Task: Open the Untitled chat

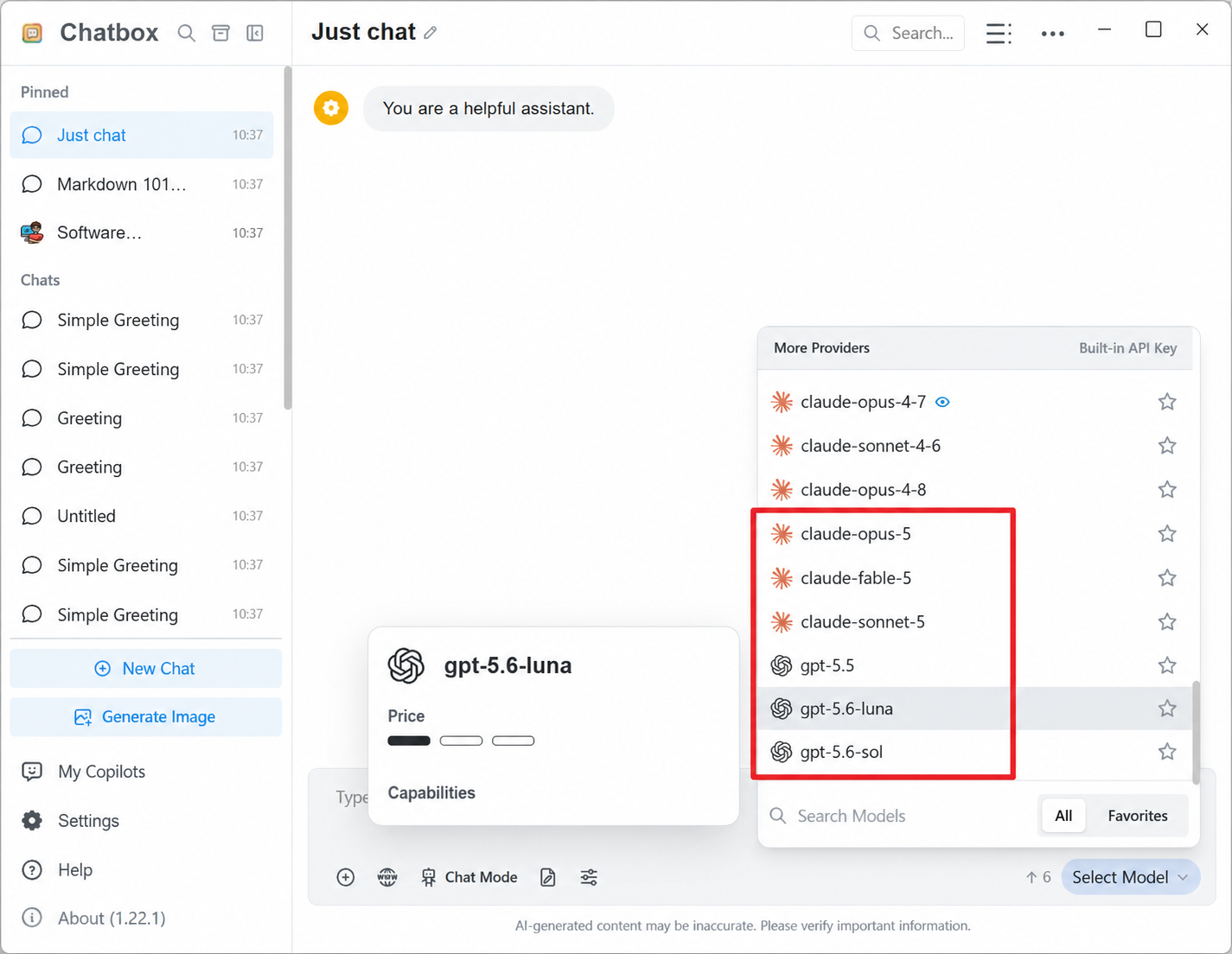Action: tap(142, 516)
